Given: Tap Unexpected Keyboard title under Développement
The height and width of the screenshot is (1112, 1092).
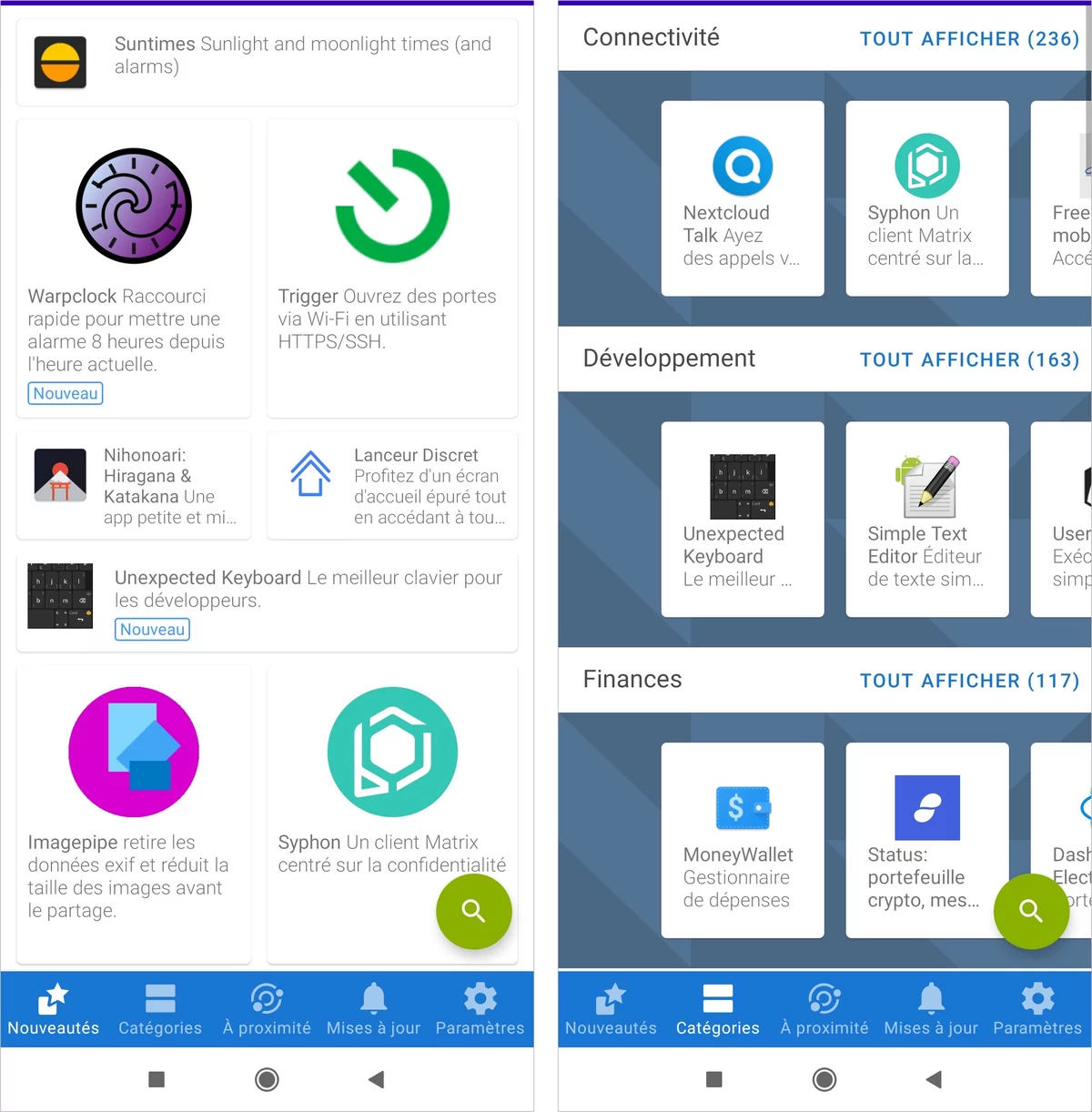Looking at the screenshot, I should point(733,545).
